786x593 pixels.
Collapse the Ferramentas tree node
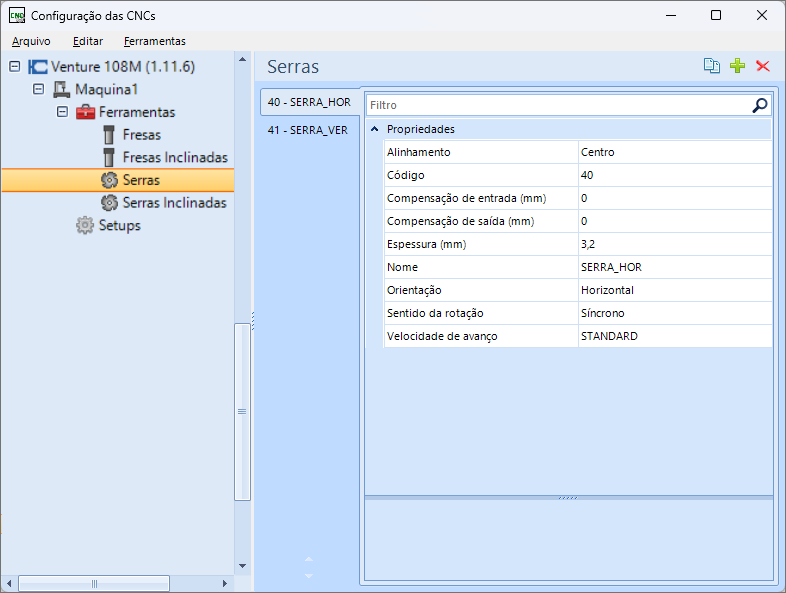(x=62, y=112)
